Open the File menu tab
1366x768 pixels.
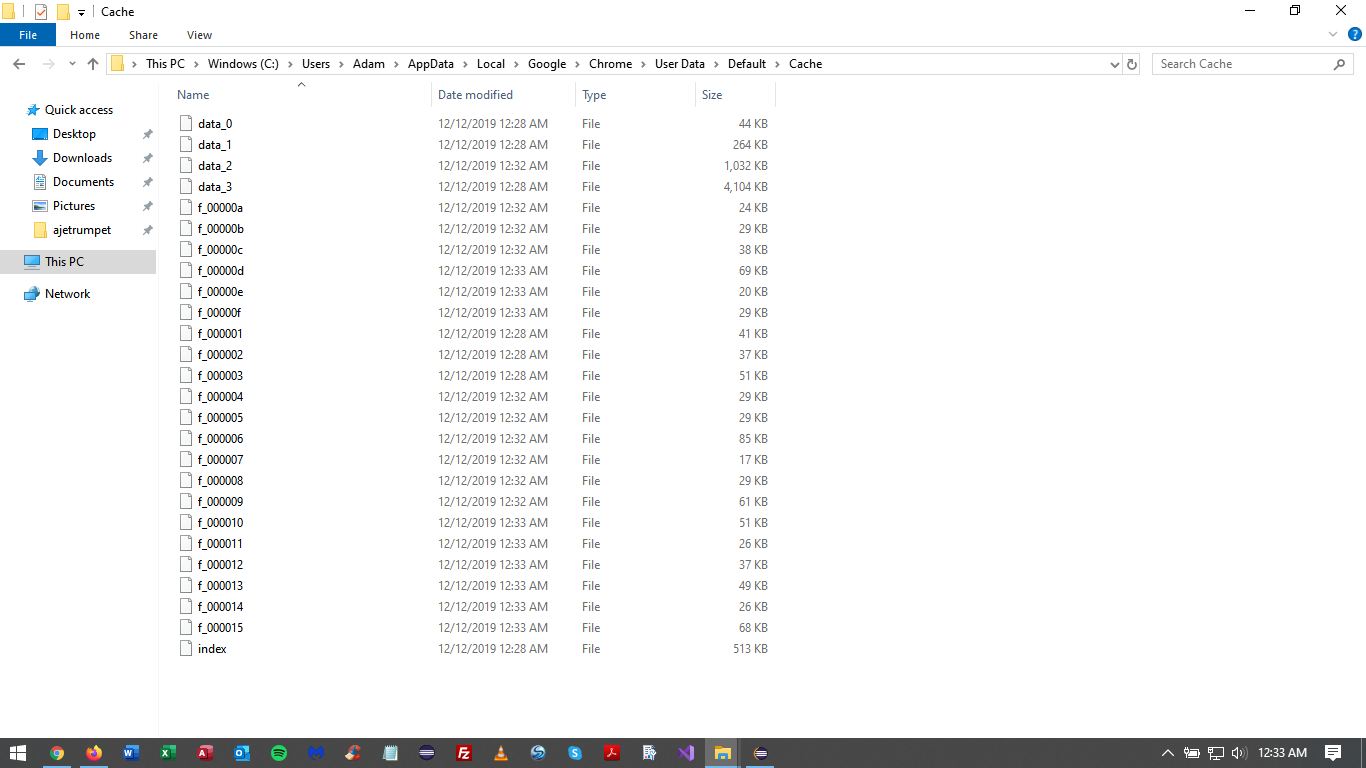28,35
